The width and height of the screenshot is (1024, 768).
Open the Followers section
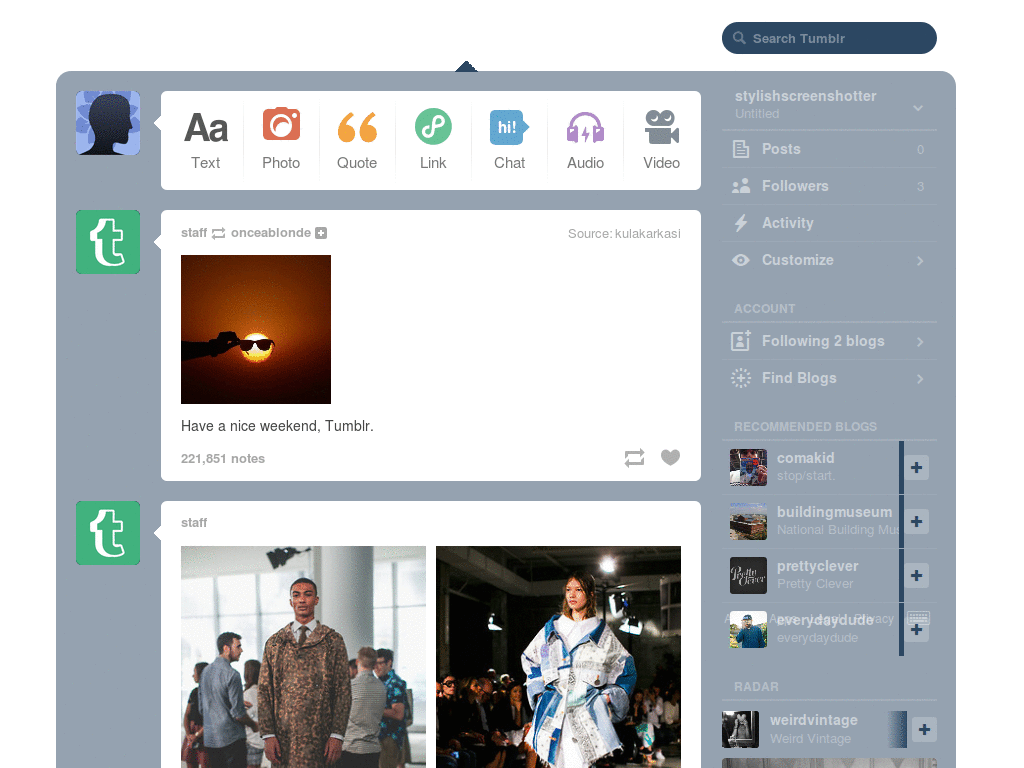pos(829,186)
